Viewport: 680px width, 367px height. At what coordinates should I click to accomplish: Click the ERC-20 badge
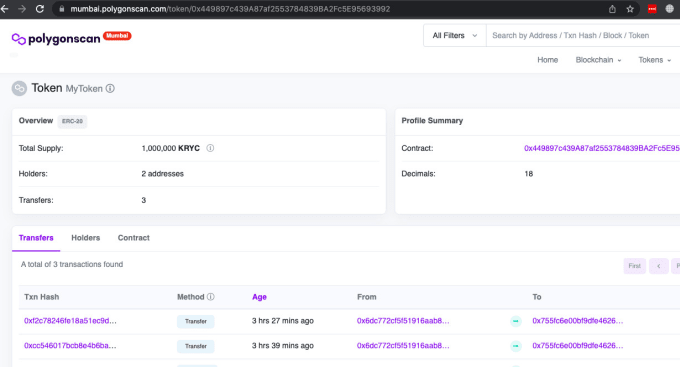(72, 121)
